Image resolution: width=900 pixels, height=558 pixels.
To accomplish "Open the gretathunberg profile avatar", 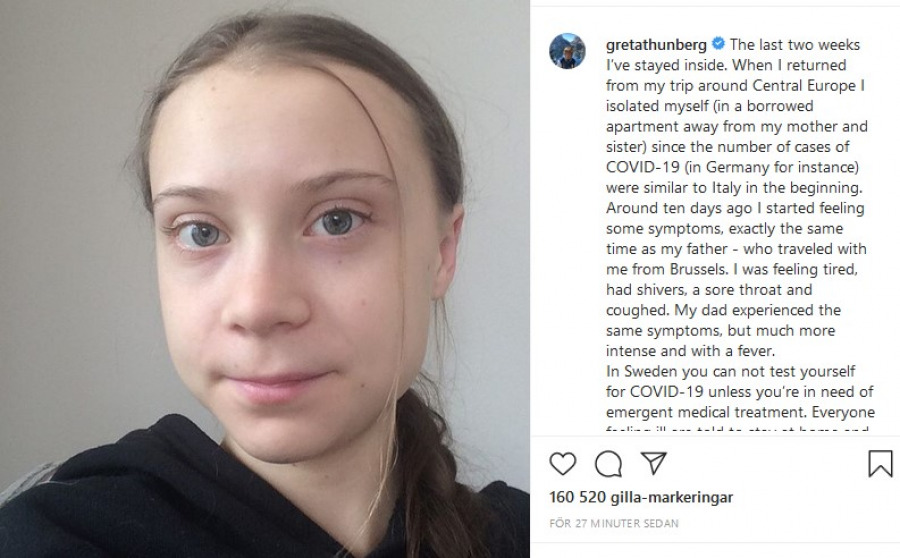I will (x=567, y=51).
